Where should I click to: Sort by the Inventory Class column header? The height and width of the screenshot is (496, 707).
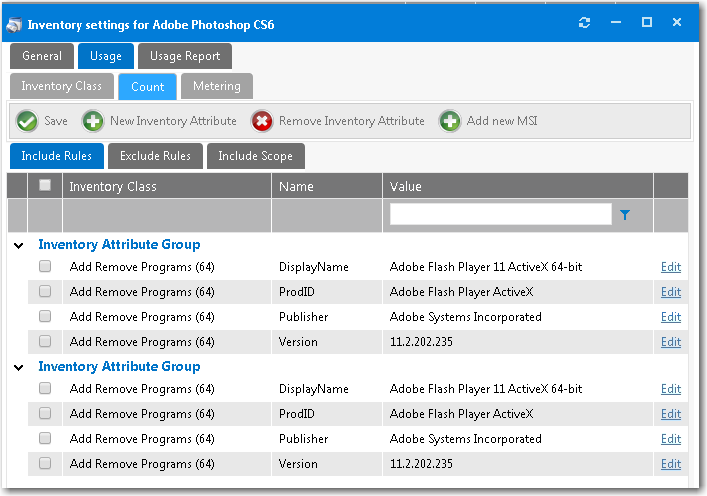point(113,186)
